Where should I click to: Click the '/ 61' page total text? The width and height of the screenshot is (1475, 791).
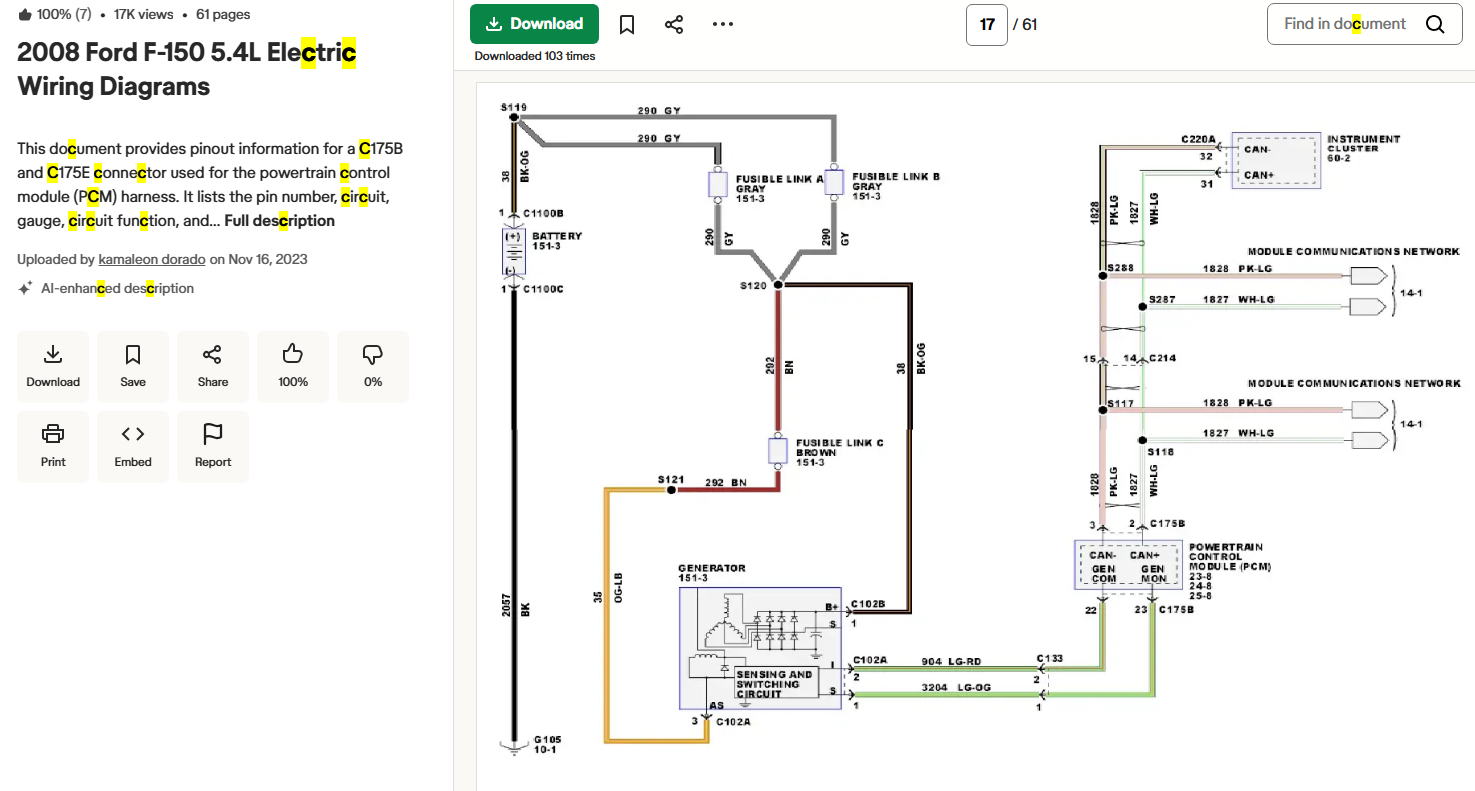click(x=1025, y=24)
